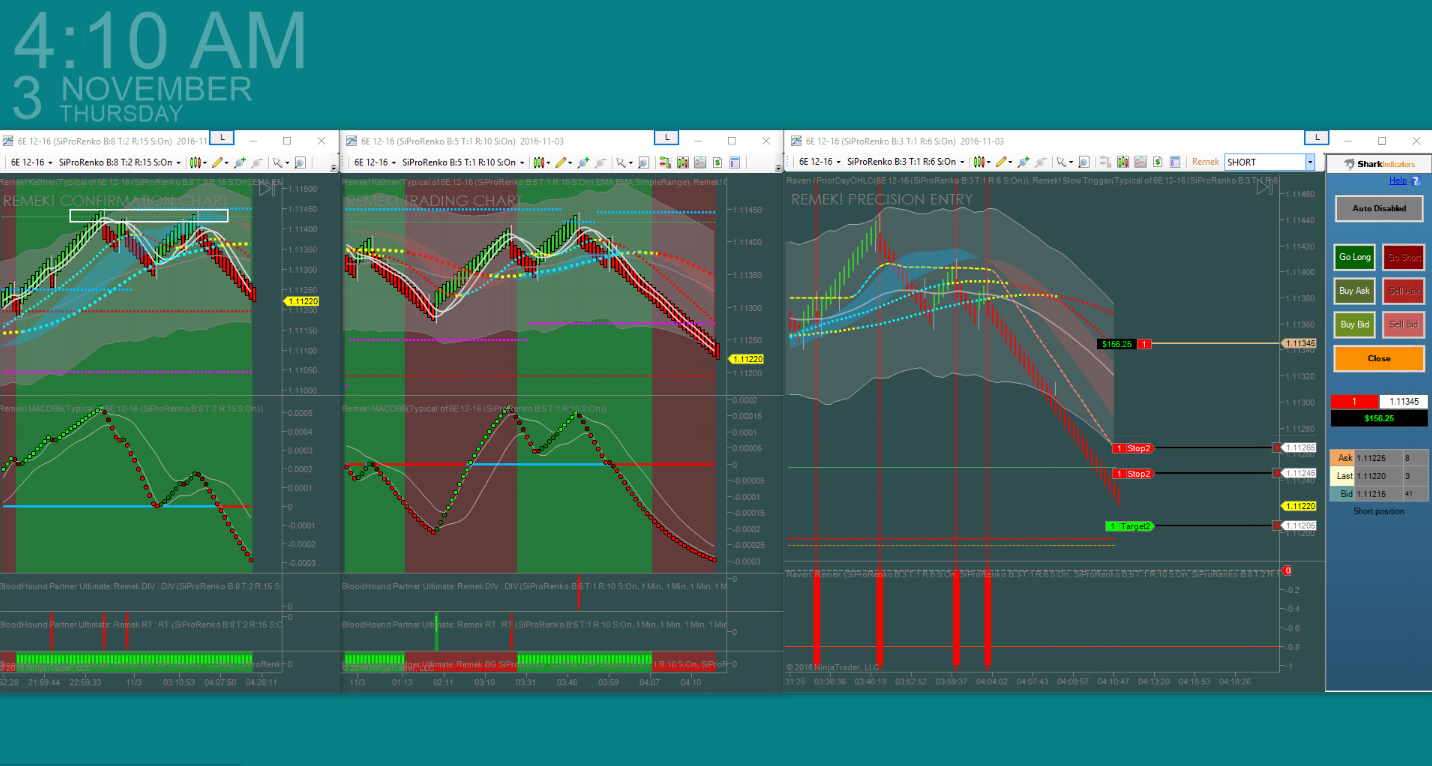Open SiProRenko B:5 T:1 R:10 interval dropdown

coord(463,162)
